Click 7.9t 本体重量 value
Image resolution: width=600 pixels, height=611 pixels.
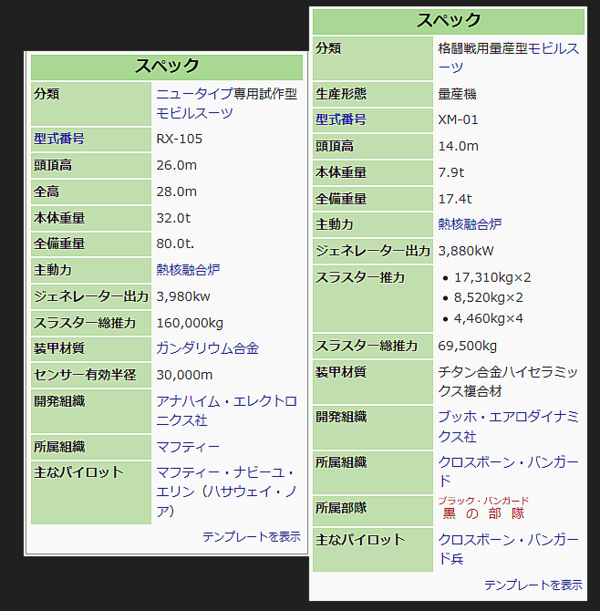click(451, 172)
